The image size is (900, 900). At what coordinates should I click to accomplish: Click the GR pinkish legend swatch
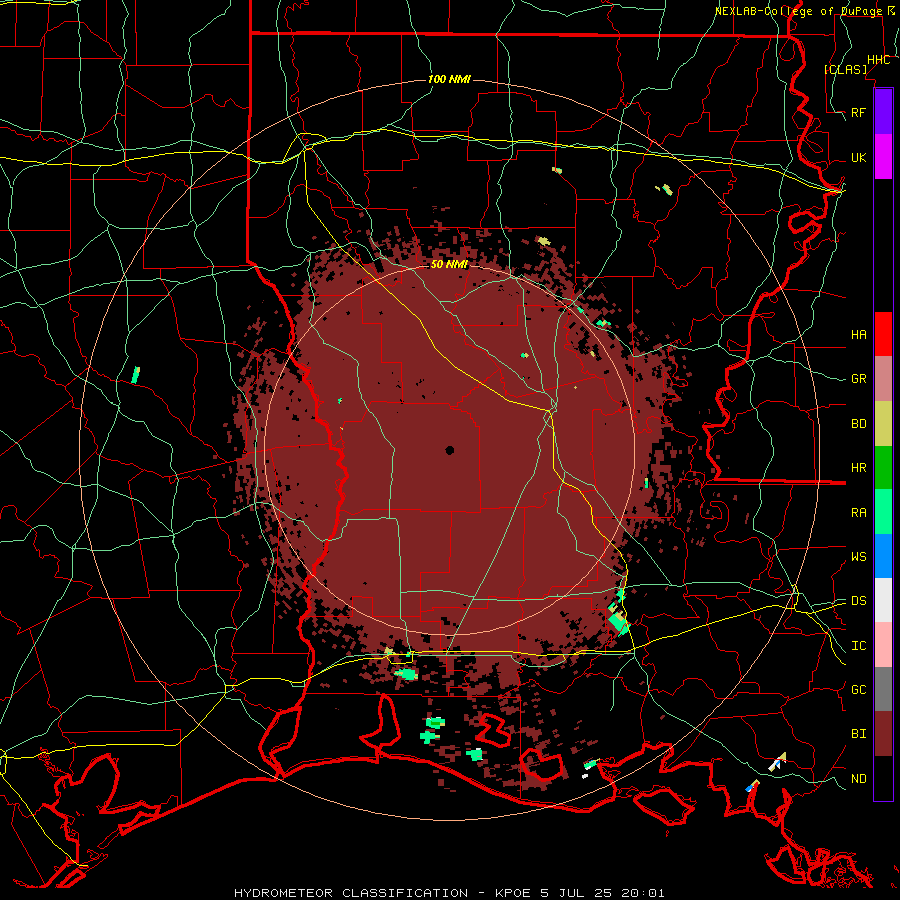(883, 379)
